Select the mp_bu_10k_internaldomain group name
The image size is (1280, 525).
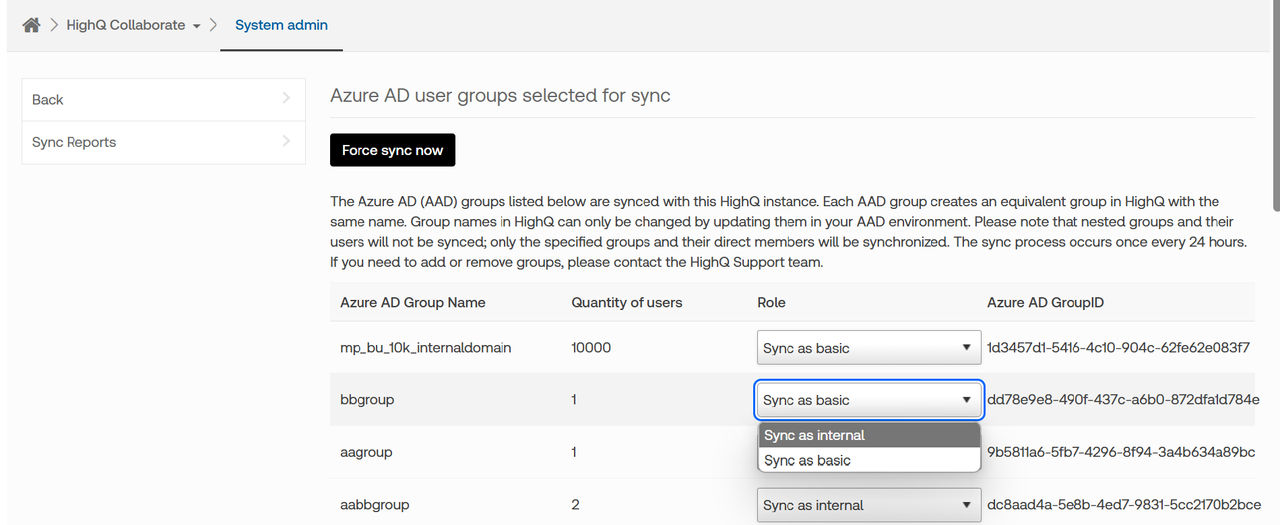pos(425,347)
